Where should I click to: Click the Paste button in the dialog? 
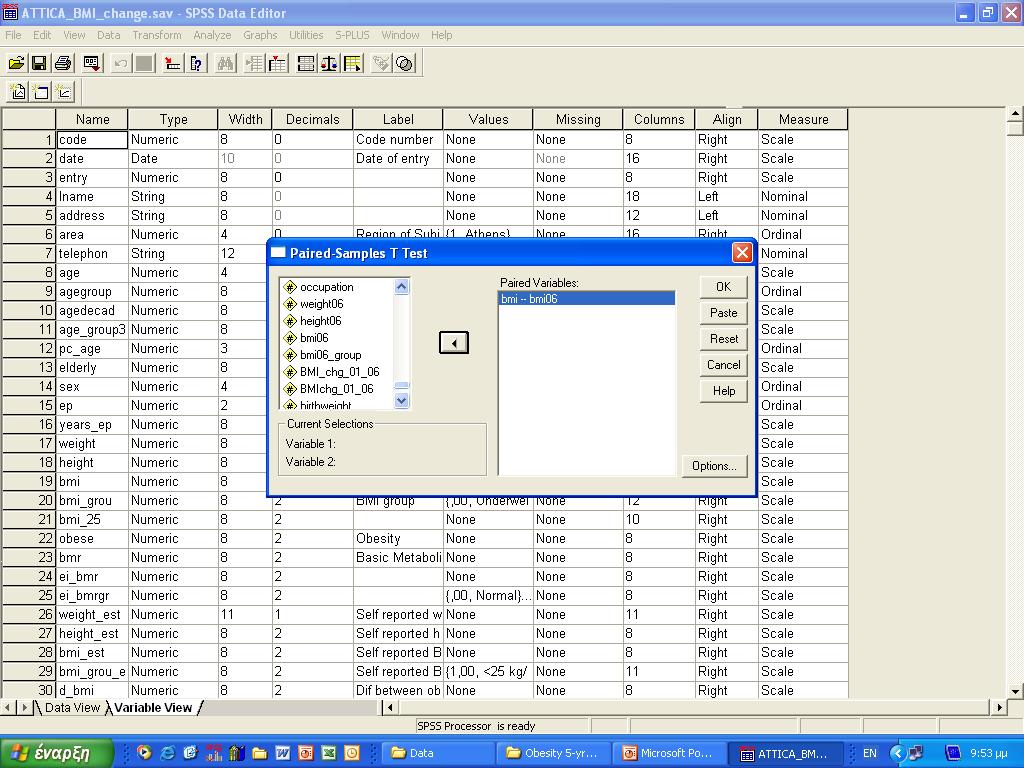click(x=724, y=313)
